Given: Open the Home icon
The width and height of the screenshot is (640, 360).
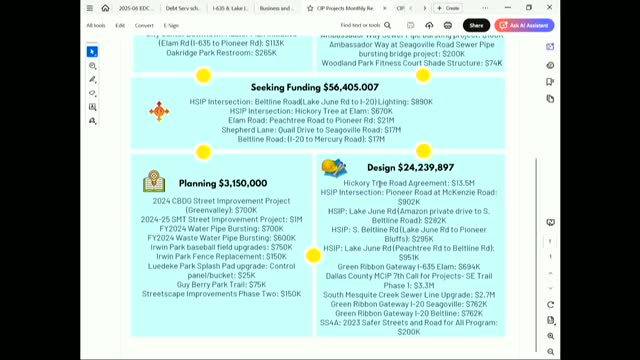Looking at the screenshot, I should [105, 8].
